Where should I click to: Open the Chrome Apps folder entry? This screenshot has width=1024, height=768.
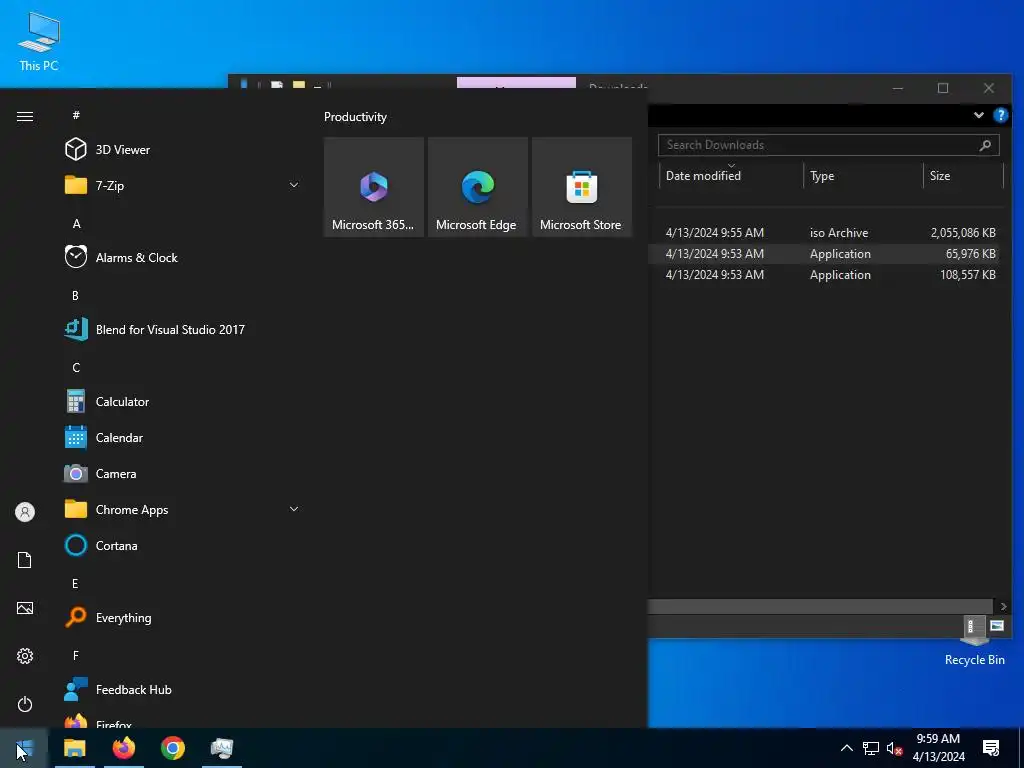(183, 509)
